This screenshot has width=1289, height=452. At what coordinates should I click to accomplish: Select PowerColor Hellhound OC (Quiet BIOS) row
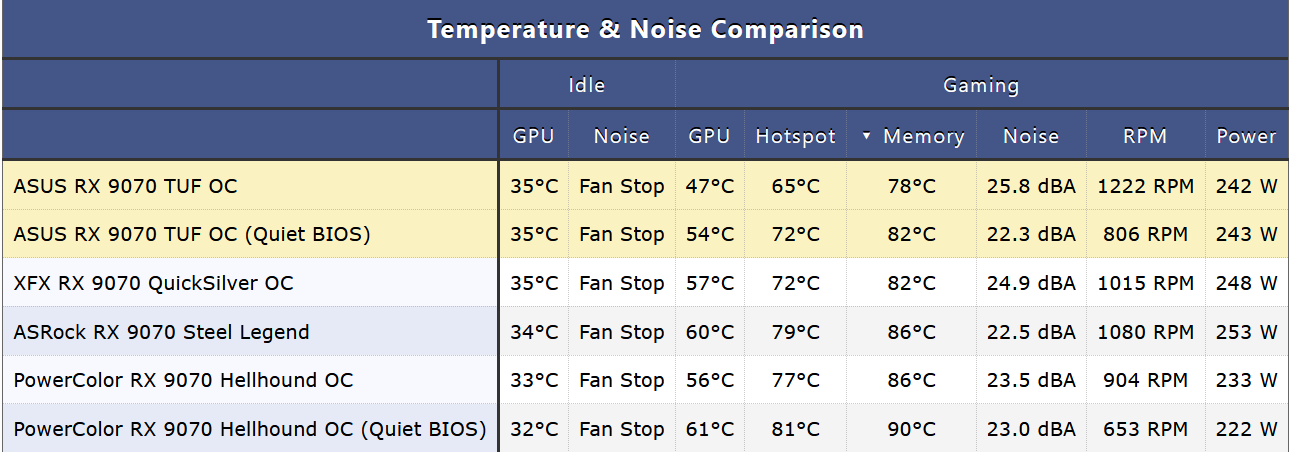pos(644,429)
